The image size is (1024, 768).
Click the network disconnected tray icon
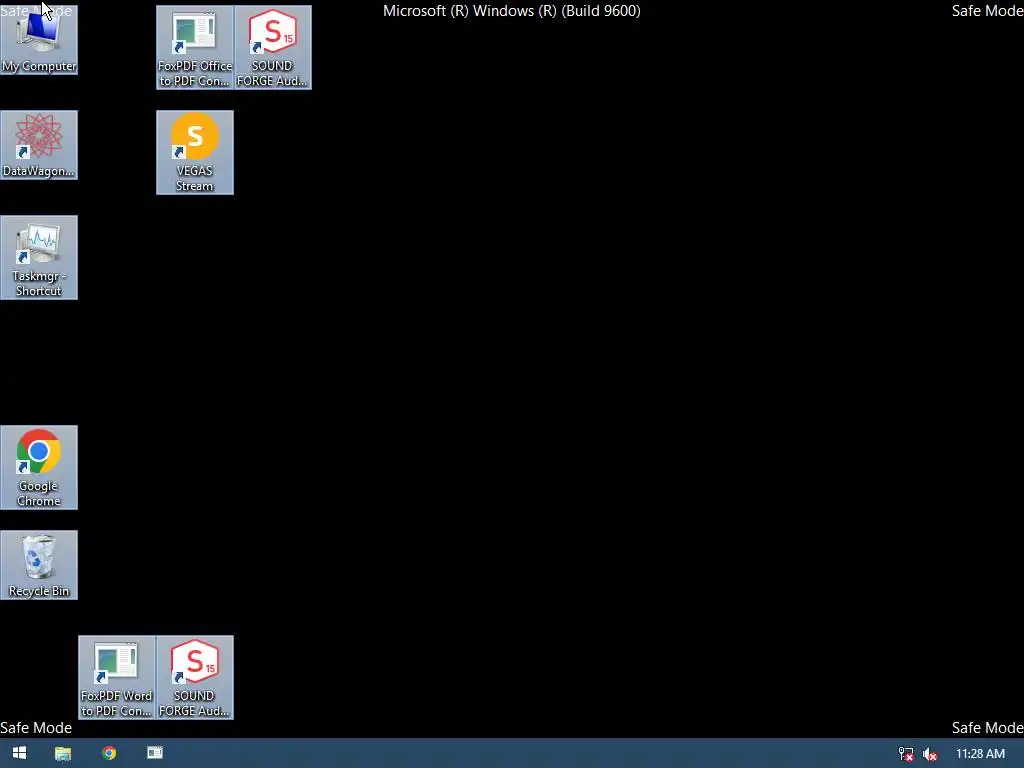click(906, 754)
